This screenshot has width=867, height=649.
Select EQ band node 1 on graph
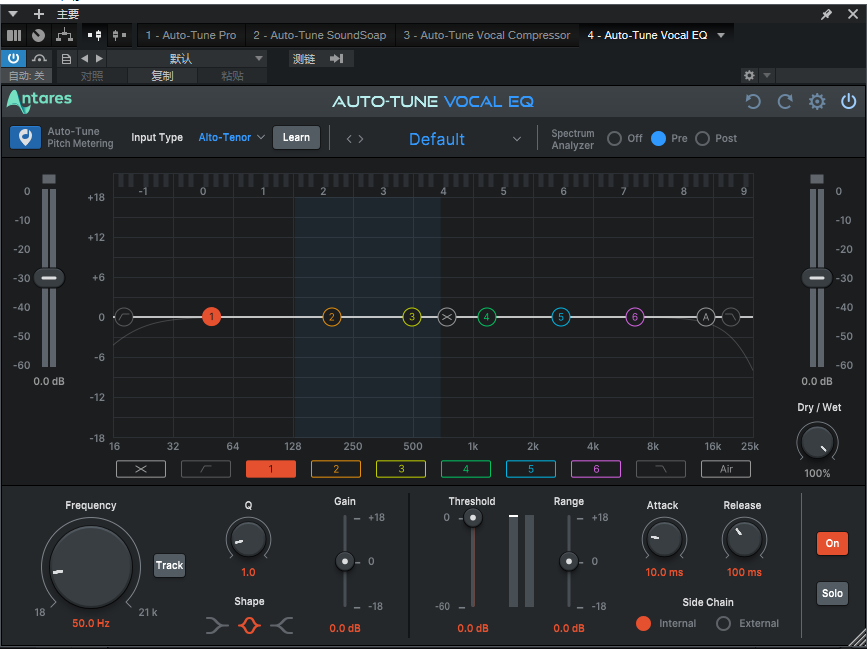point(211,317)
